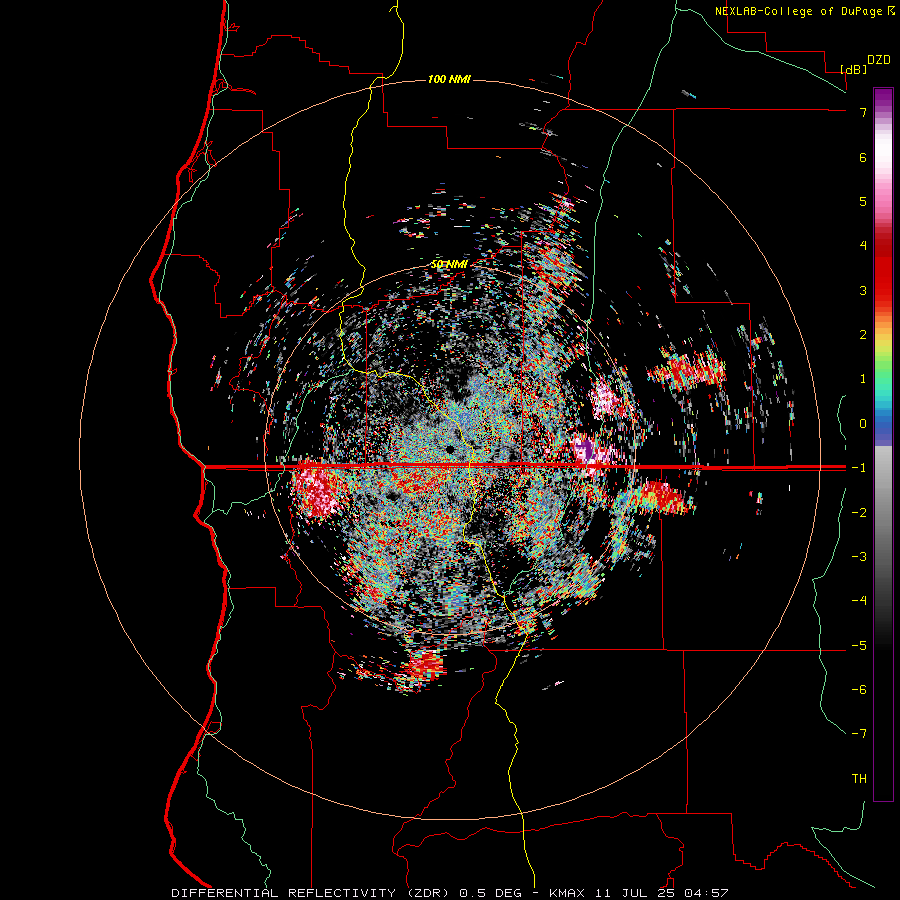The width and height of the screenshot is (900, 900).
Task: Click the 50 NMI range ring label
Action: [x=449, y=264]
